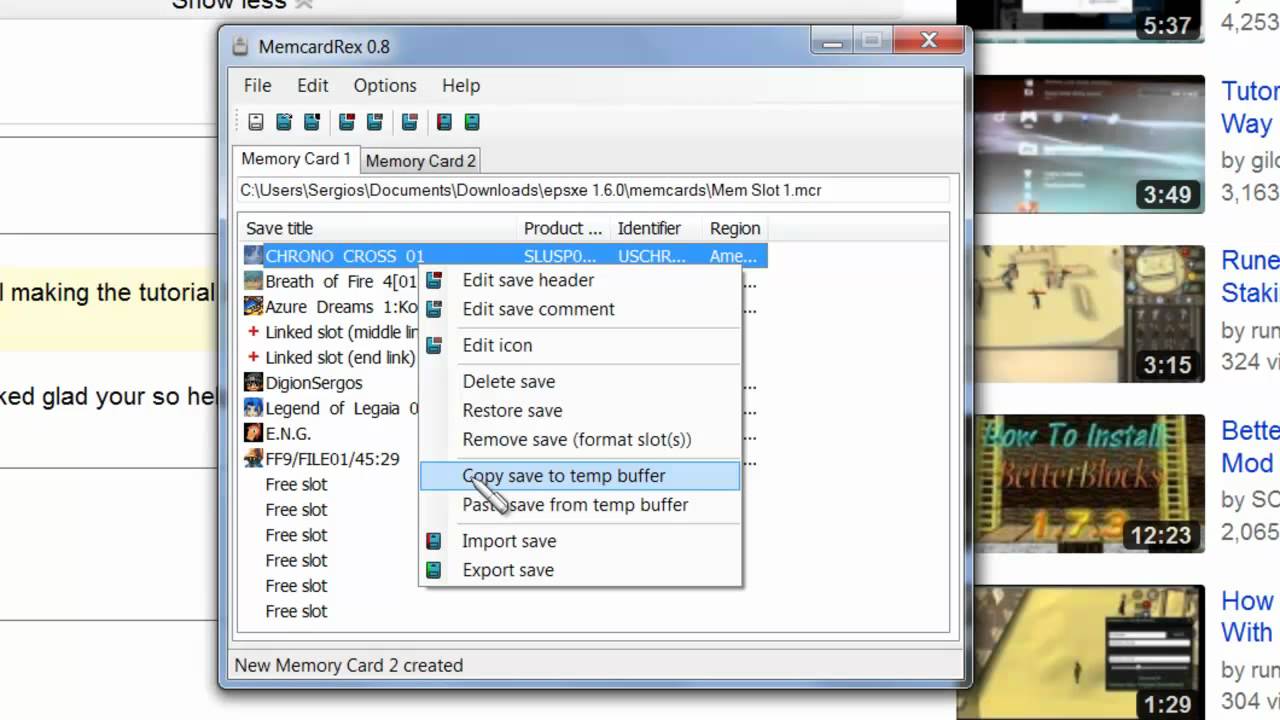Click the Save title column header
The image size is (1280, 720).
(378, 228)
